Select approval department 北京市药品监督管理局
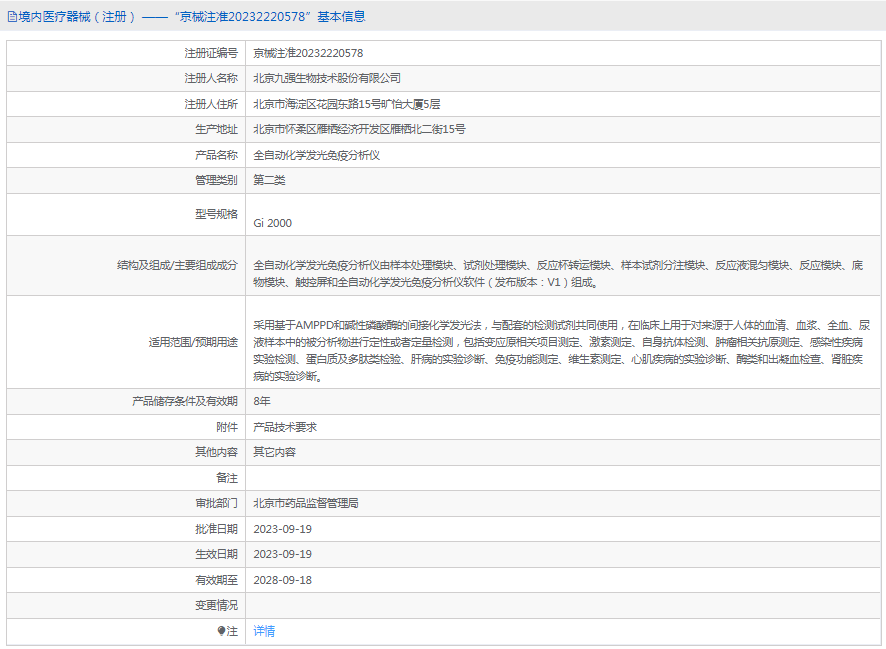886x649 pixels. [x=306, y=503]
